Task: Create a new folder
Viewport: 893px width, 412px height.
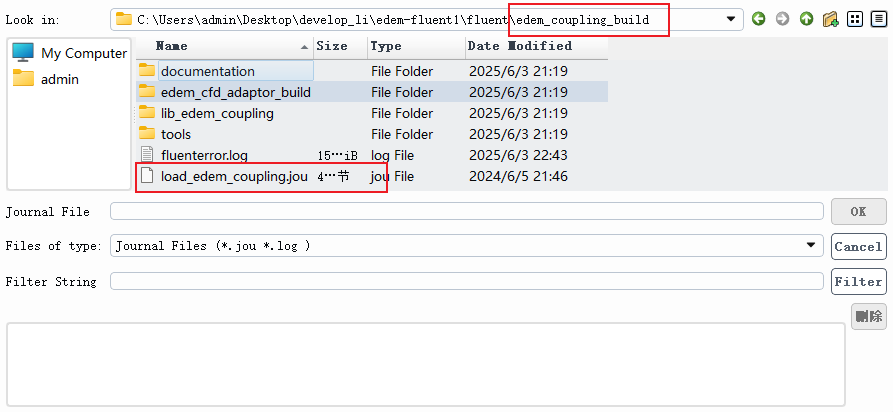Action: coord(830,19)
